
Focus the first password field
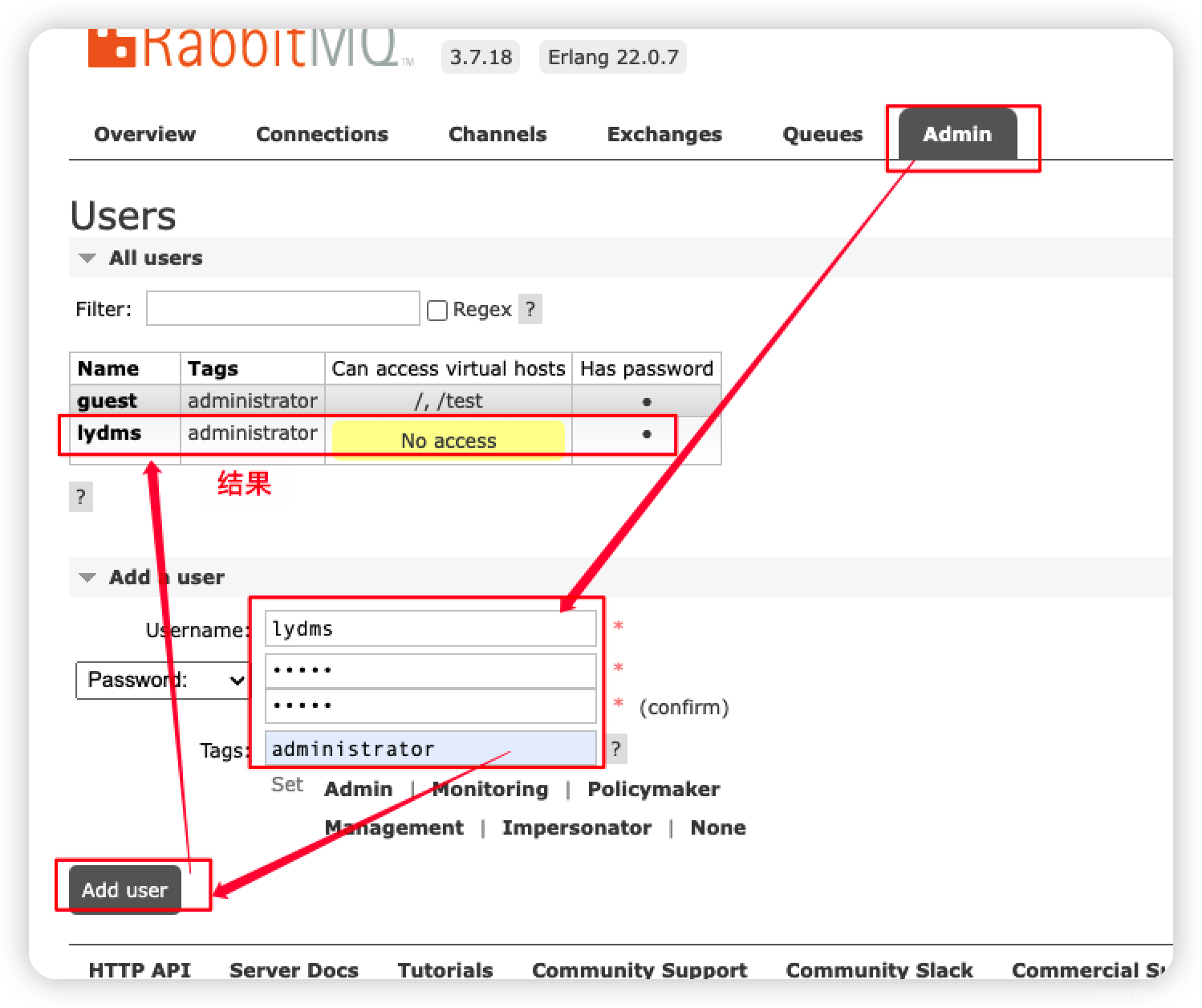[x=431, y=670]
